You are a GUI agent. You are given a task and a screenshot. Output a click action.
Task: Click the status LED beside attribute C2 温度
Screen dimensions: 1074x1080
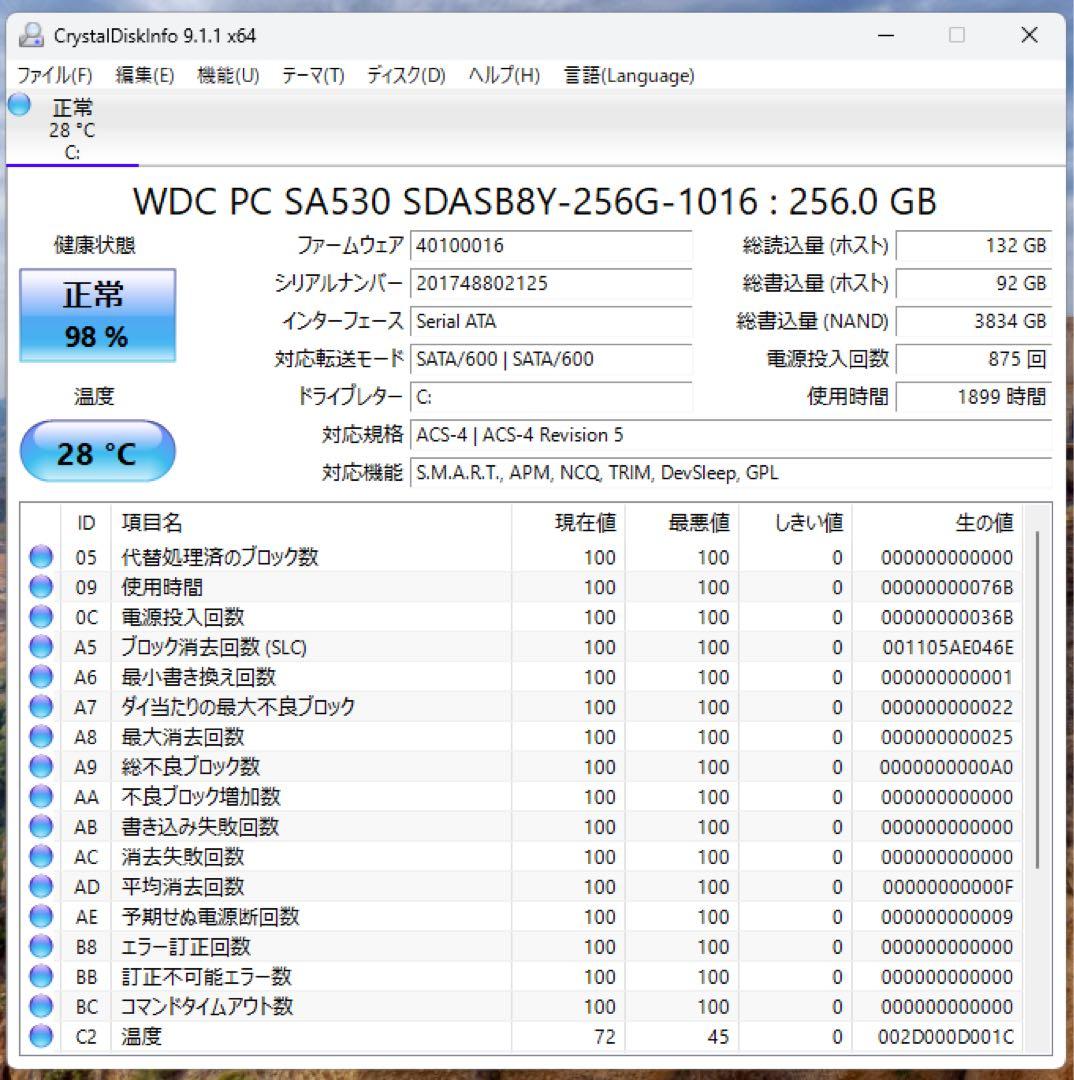tap(40, 1037)
